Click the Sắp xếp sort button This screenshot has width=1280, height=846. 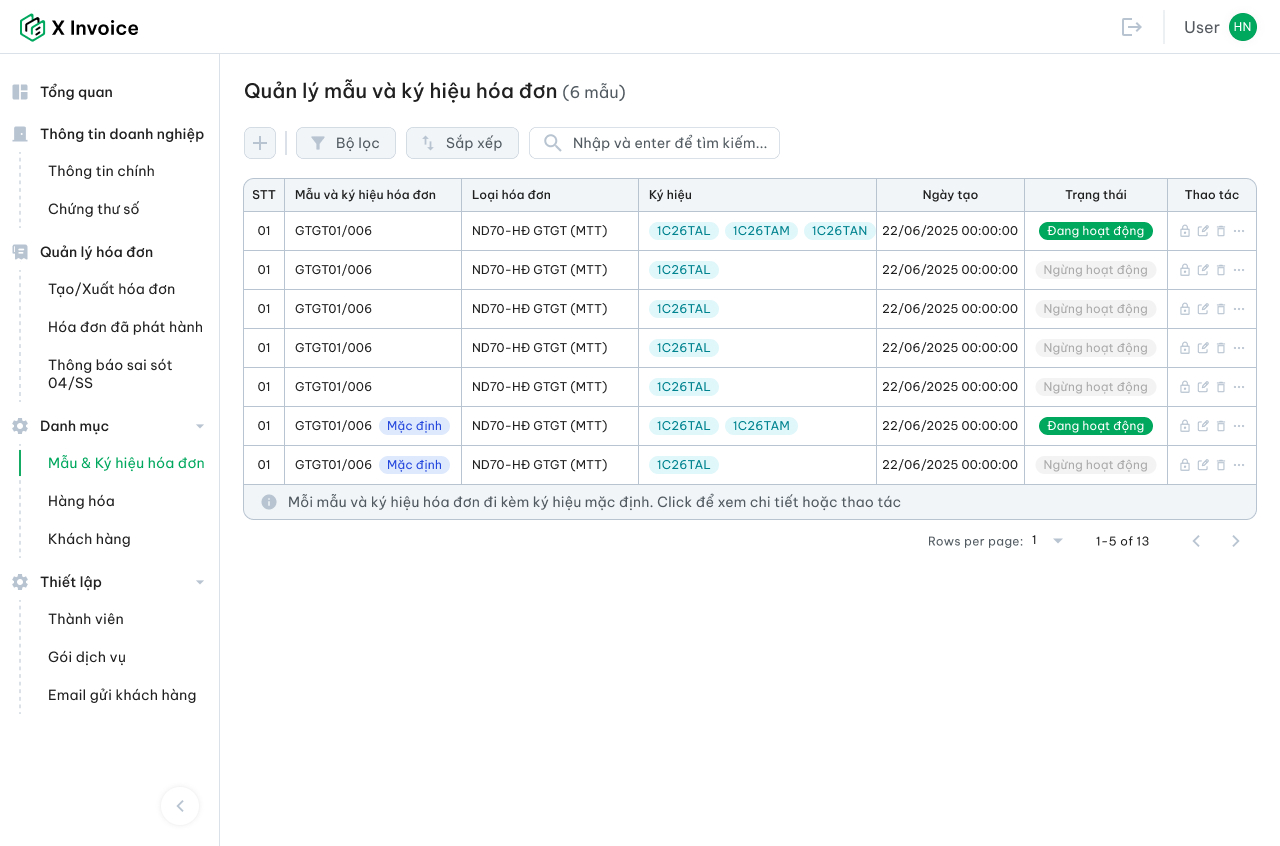[462, 143]
